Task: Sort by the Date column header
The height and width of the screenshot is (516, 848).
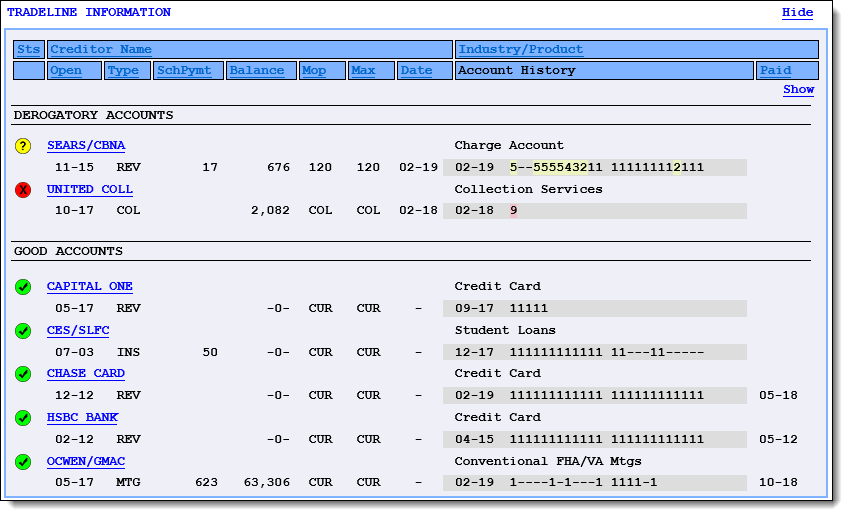Action: (x=416, y=70)
